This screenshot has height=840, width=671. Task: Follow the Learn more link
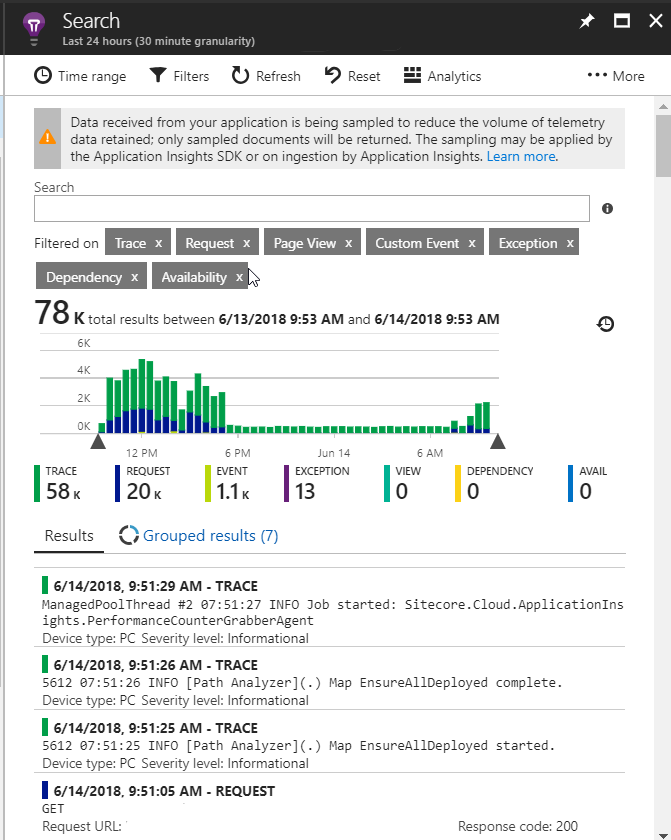click(521, 157)
